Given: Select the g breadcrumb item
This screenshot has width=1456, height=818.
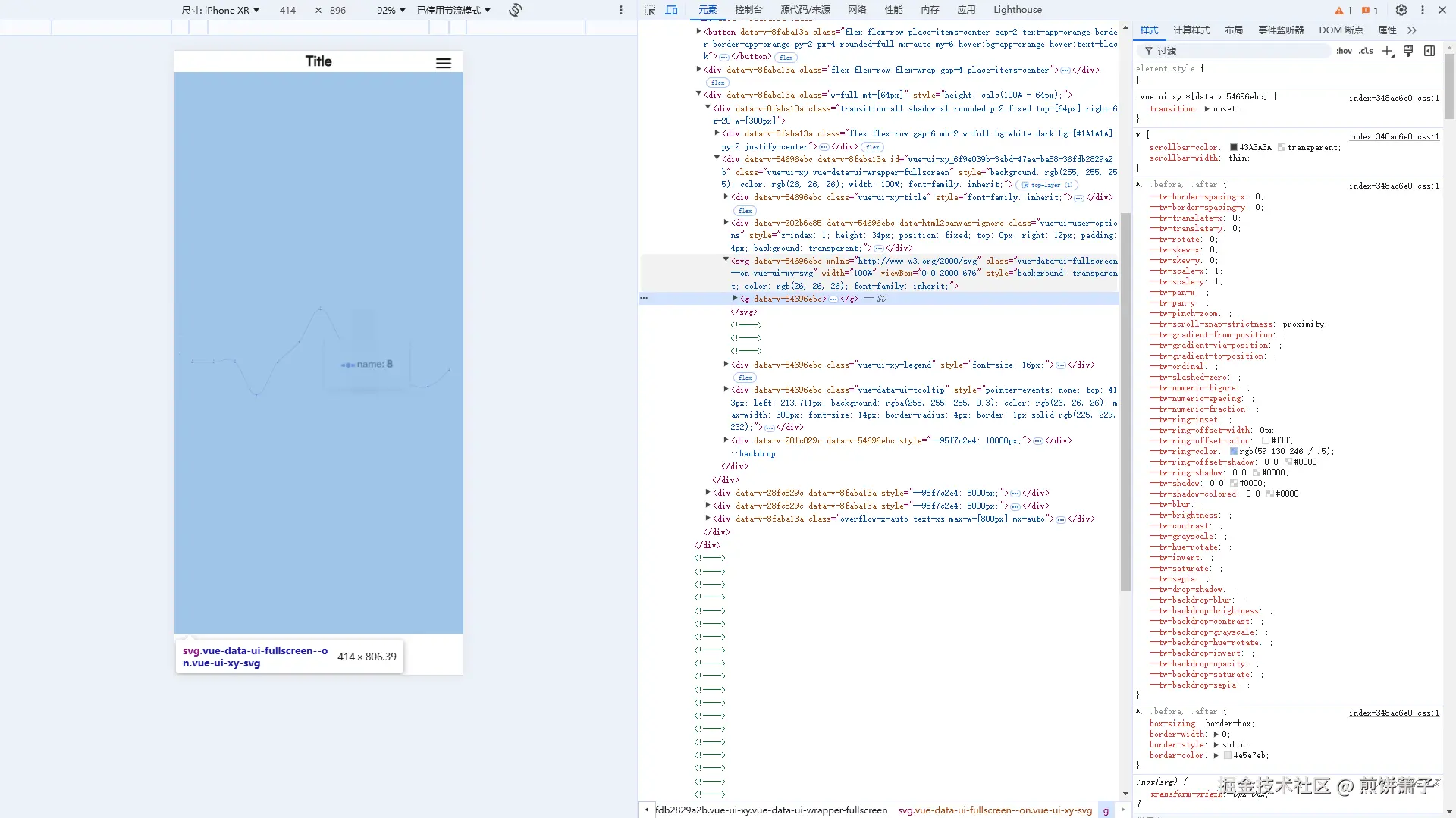Looking at the screenshot, I should point(1106,810).
